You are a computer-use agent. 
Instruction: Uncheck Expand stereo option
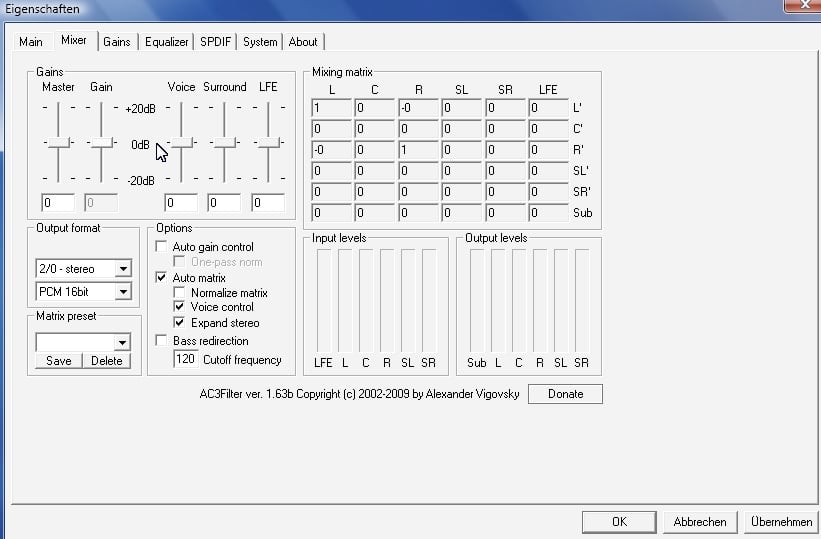180,323
